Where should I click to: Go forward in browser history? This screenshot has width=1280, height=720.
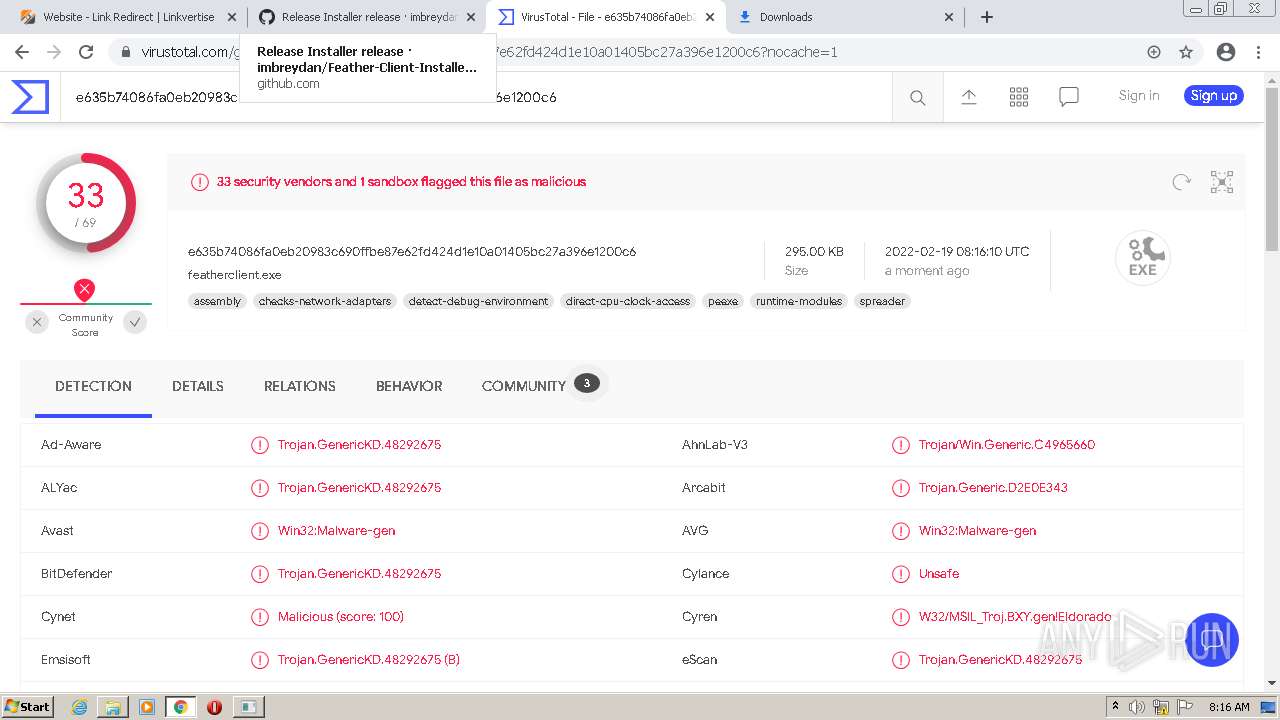tap(54, 52)
